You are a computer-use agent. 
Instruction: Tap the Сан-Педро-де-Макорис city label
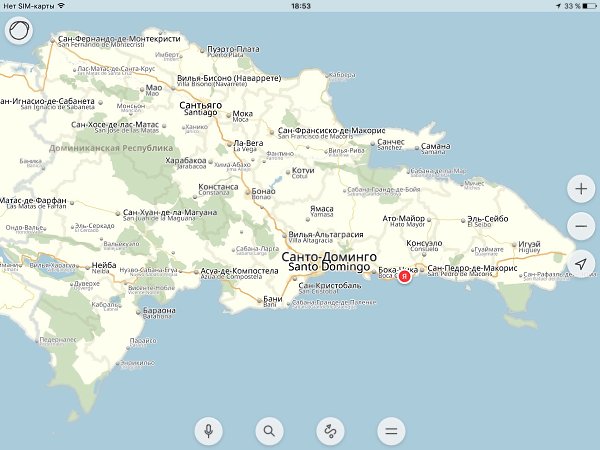(472, 270)
